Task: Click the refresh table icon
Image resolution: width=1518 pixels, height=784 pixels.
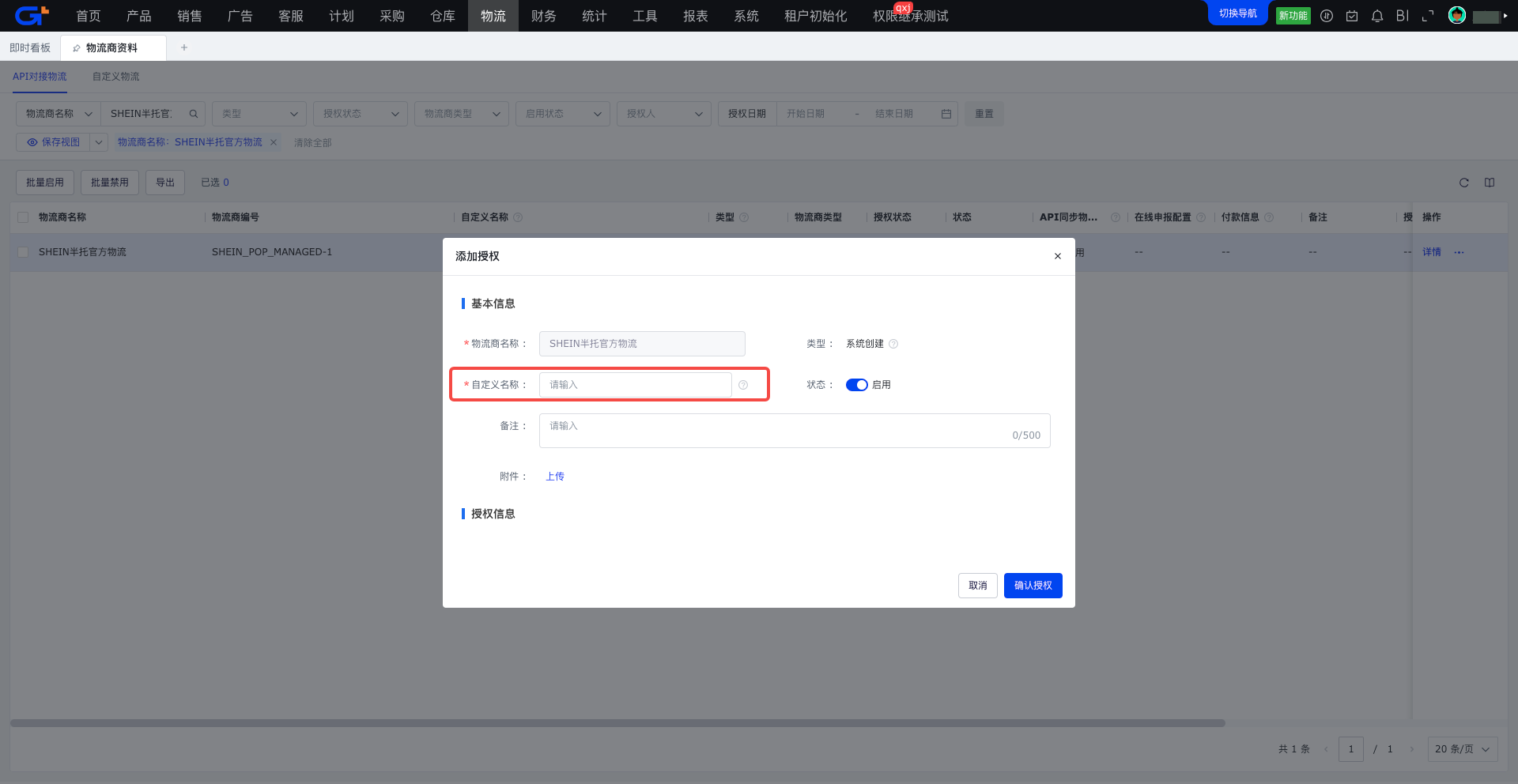Action: pyautogui.click(x=1464, y=183)
